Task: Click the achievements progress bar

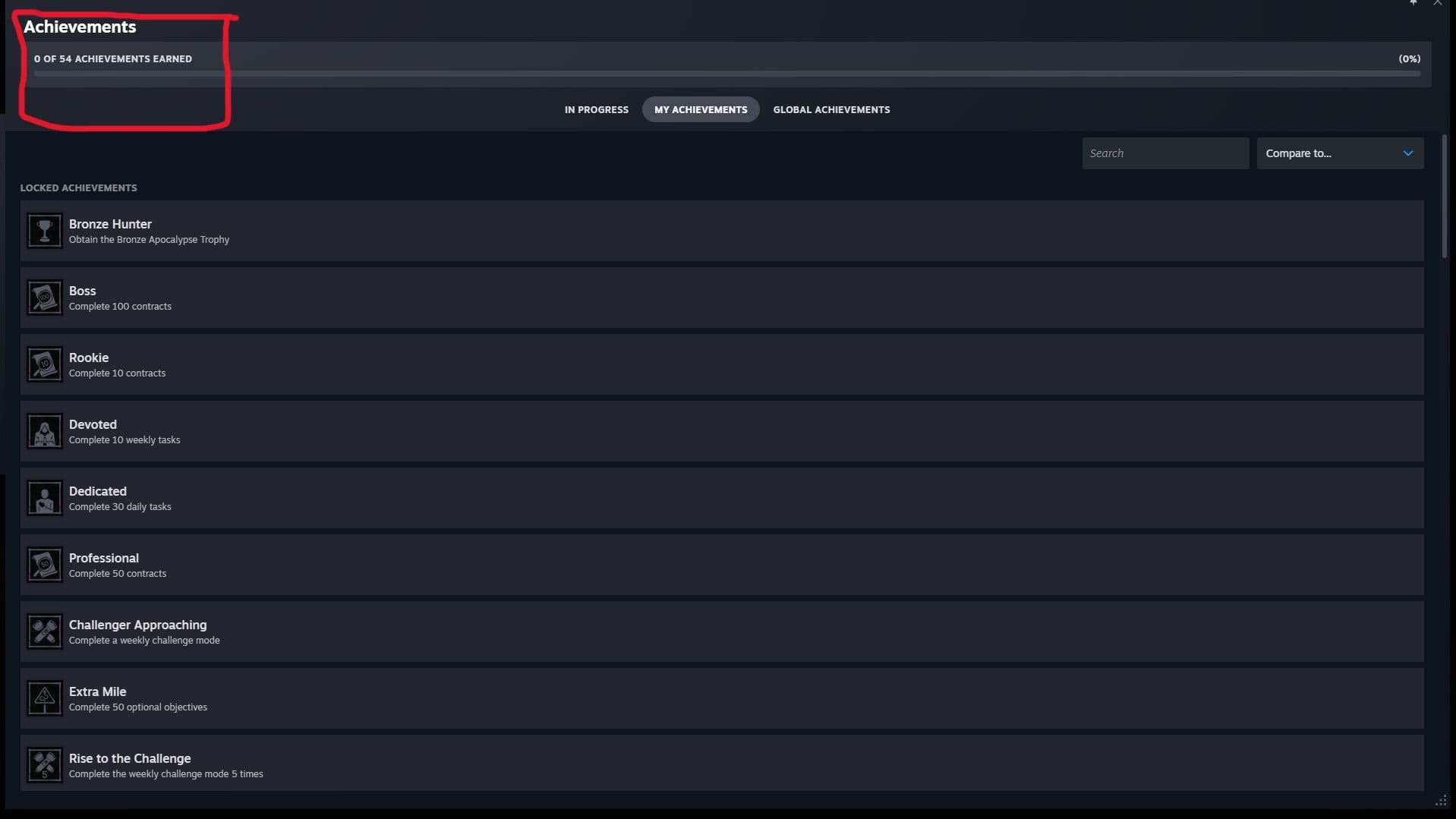Action: pos(726,74)
